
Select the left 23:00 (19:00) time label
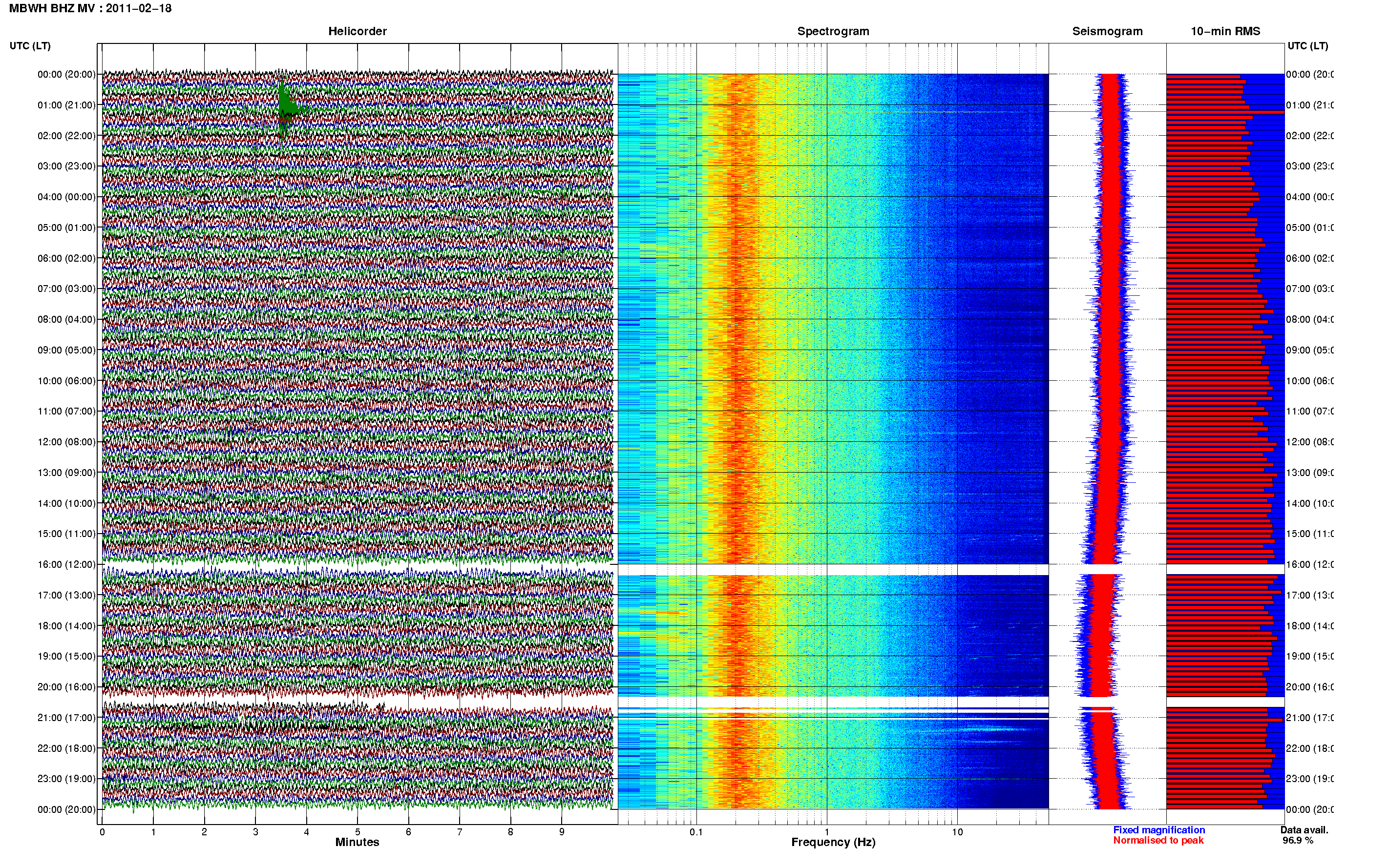pyautogui.click(x=66, y=779)
